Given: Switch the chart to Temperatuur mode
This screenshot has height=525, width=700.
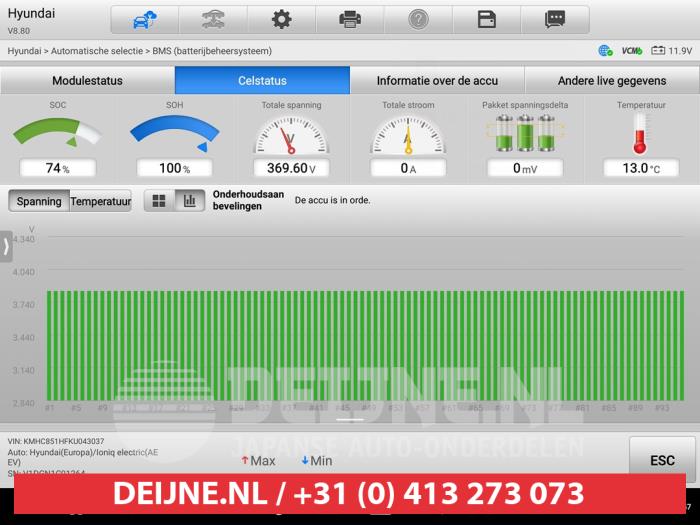Looking at the screenshot, I should click(100, 201).
